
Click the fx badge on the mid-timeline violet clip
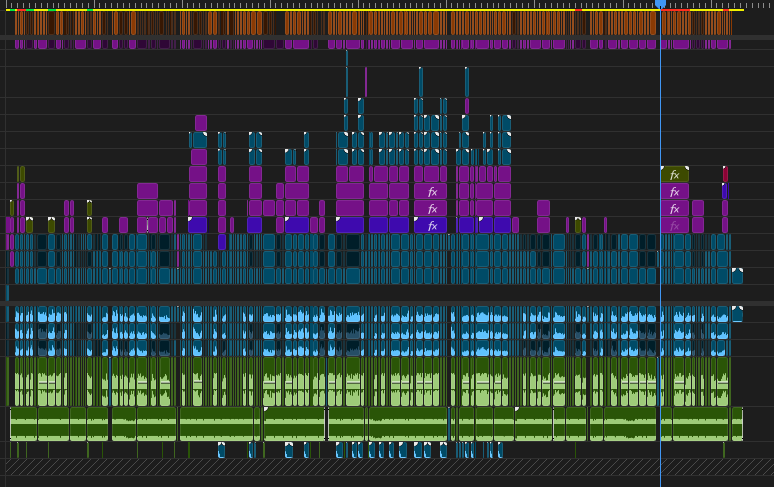click(432, 226)
